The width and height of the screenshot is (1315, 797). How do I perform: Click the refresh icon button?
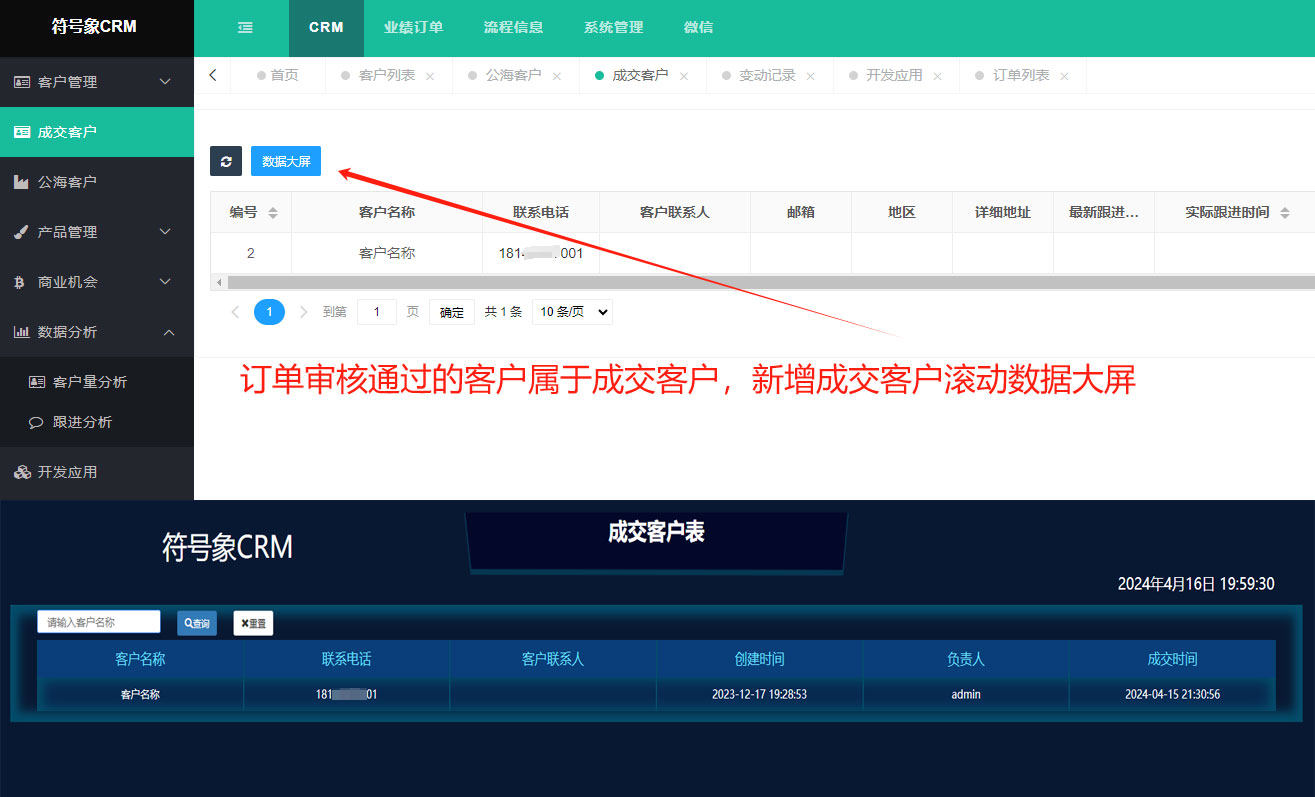pyautogui.click(x=226, y=161)
